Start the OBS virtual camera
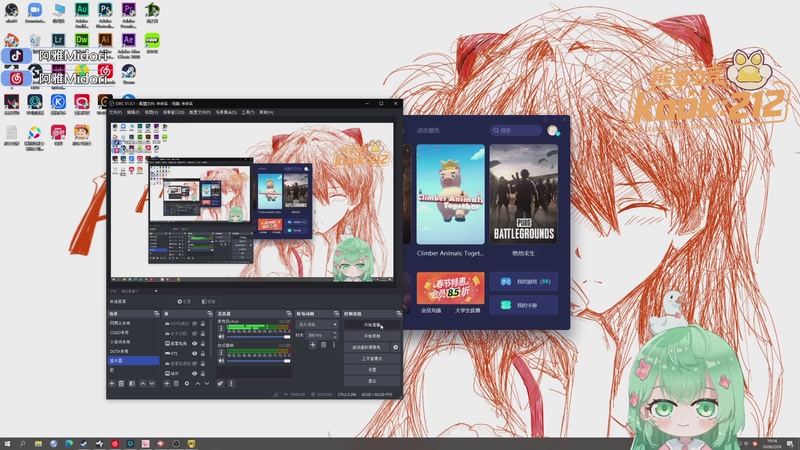 [x=367, y=347]
